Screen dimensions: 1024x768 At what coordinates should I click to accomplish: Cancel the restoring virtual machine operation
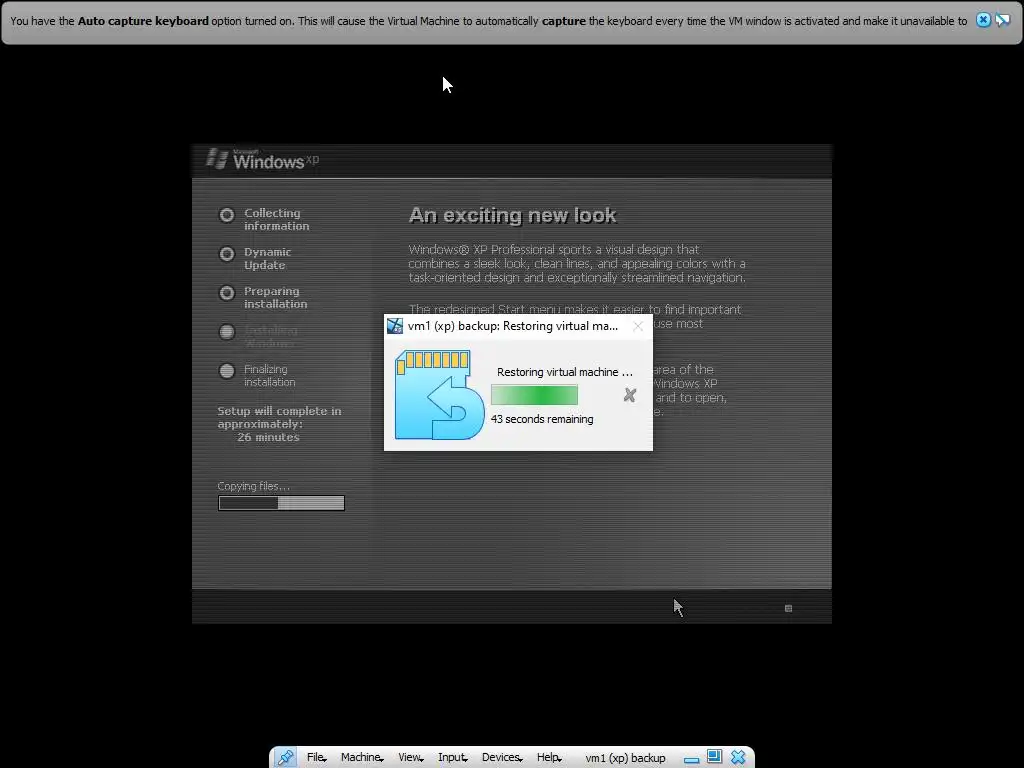click(x=630, y=395)
